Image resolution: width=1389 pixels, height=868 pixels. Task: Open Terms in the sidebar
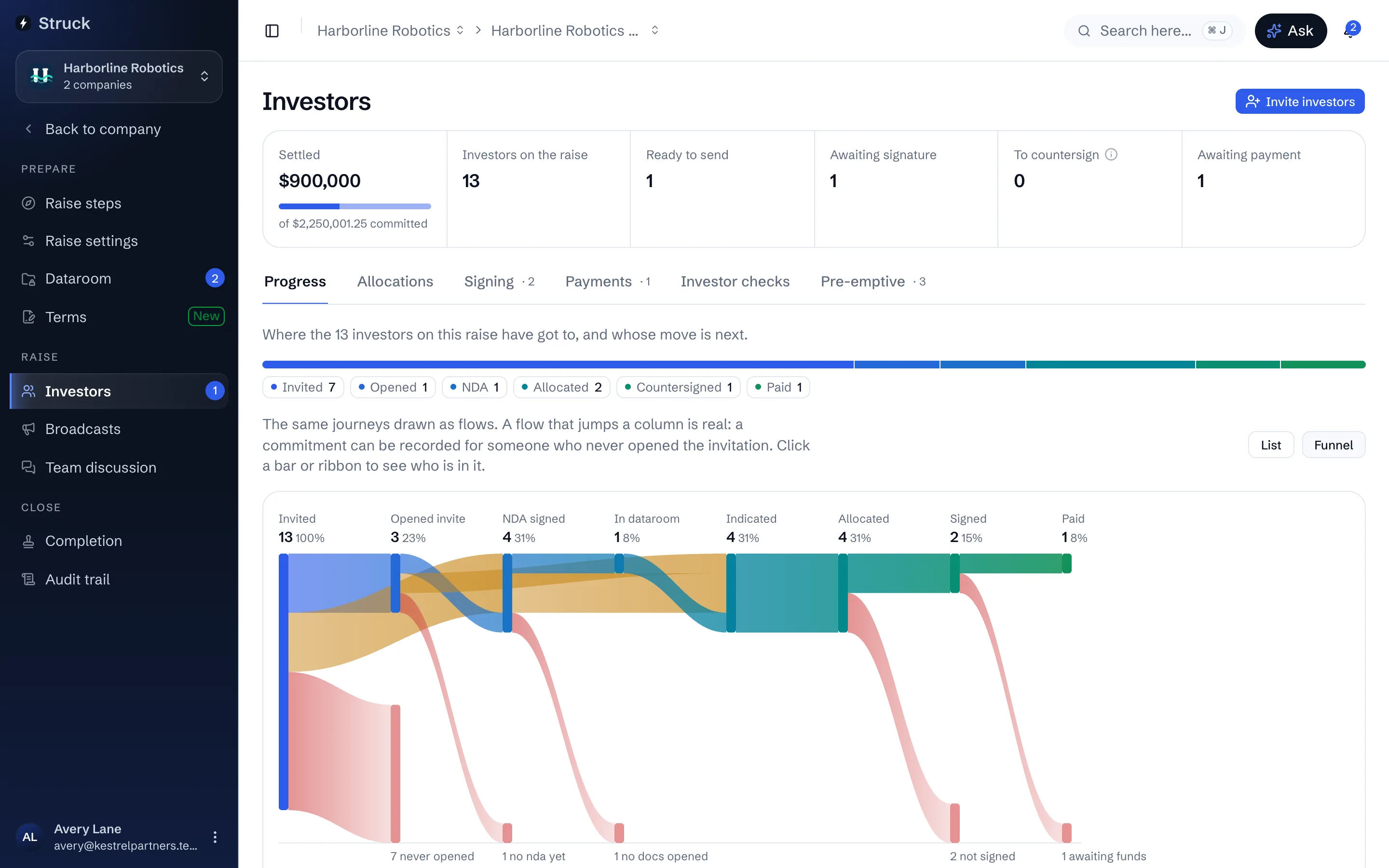[x=119, y=317]
